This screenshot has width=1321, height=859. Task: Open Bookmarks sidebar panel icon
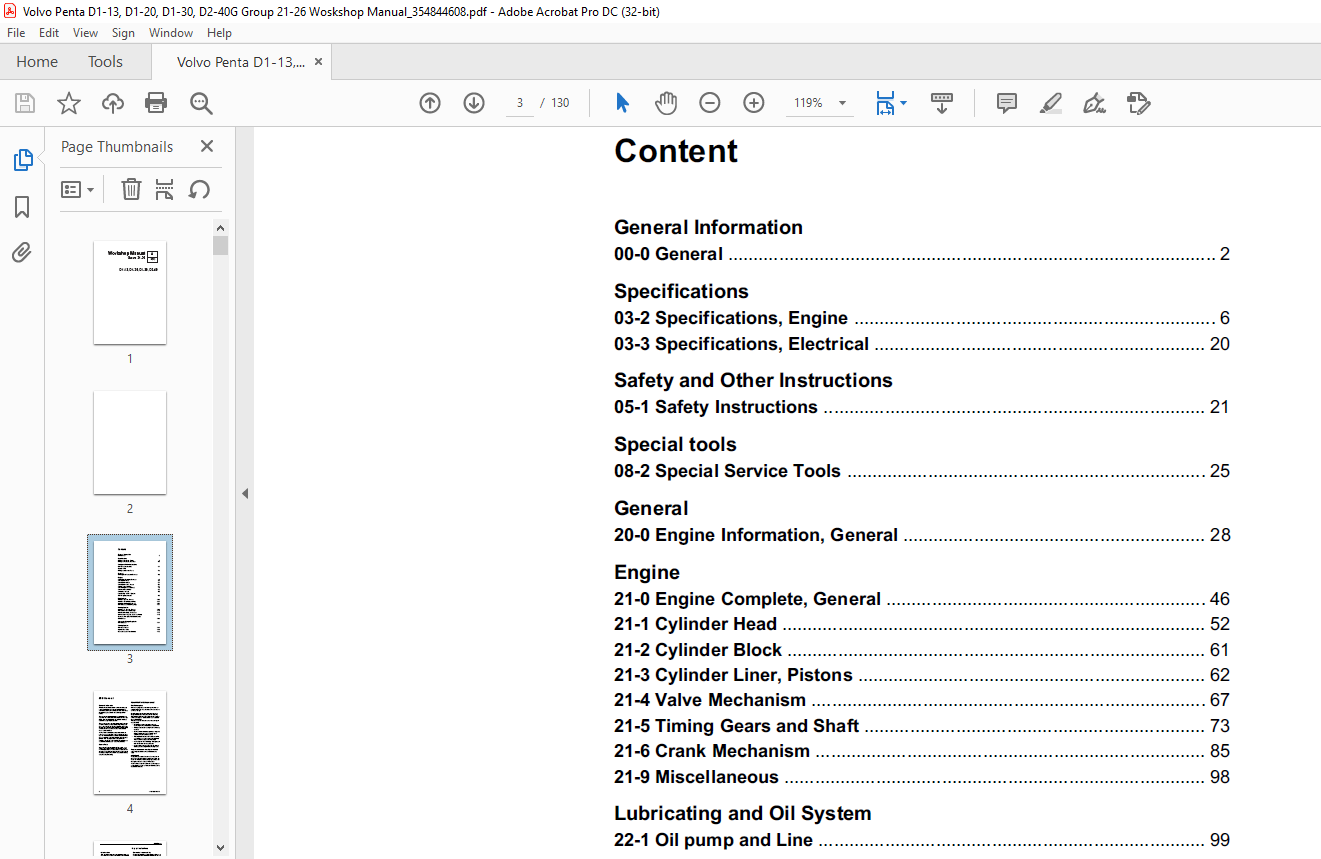[x=22, y=207]
